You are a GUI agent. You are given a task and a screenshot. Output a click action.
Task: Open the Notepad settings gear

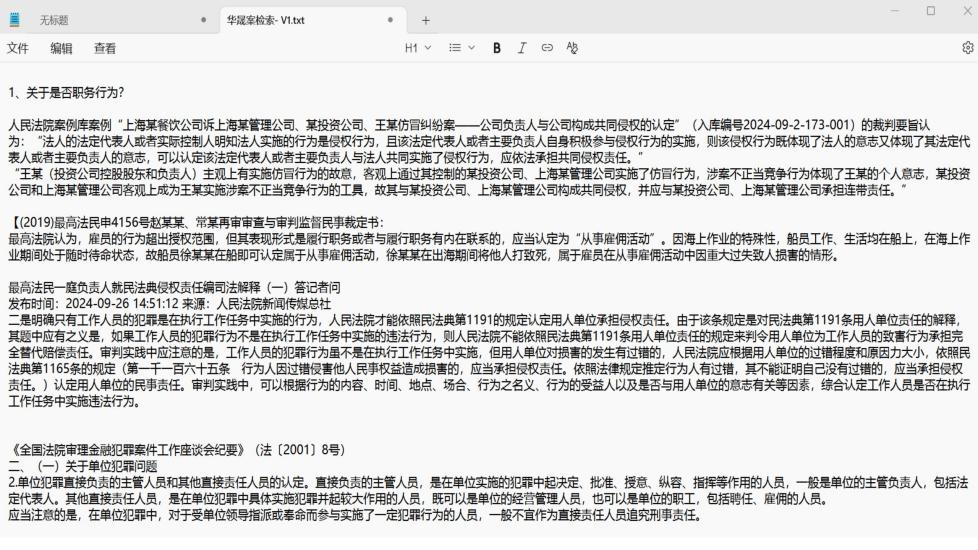click(x=967, y=47)
